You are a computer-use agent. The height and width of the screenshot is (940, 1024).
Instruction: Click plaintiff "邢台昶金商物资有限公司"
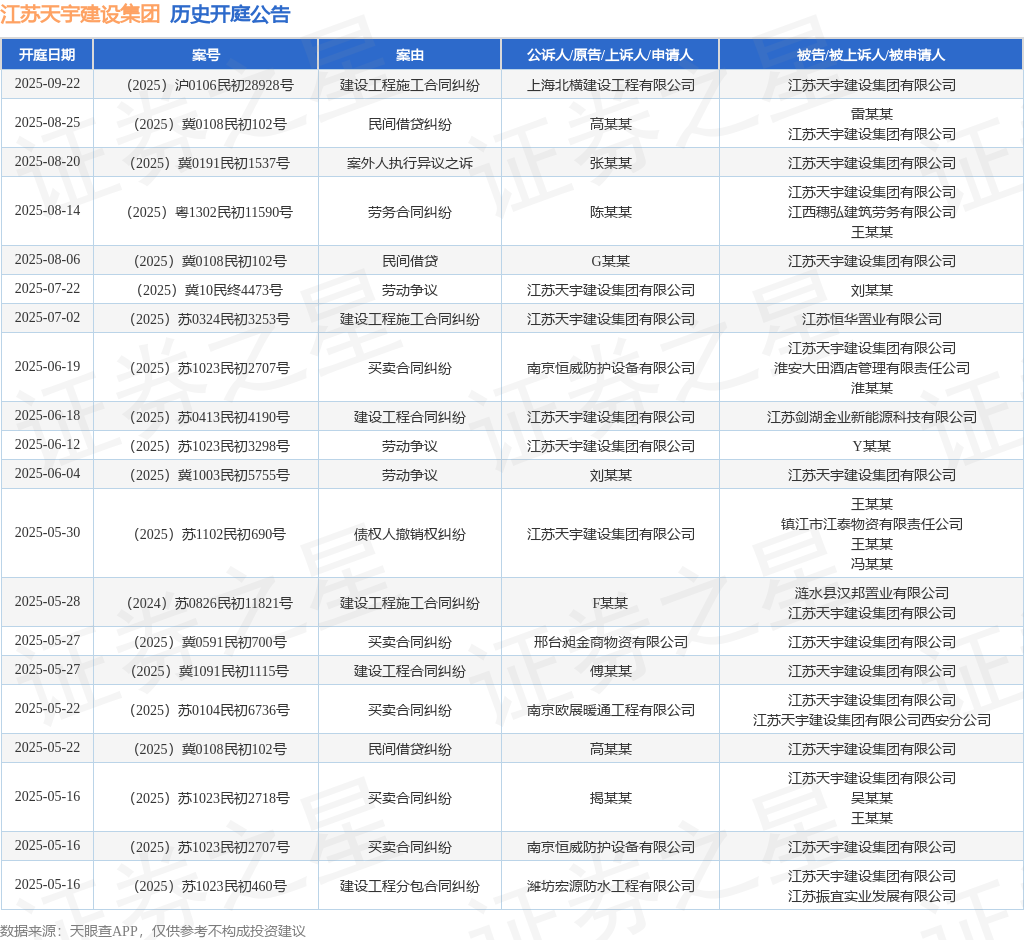(611, 642)
